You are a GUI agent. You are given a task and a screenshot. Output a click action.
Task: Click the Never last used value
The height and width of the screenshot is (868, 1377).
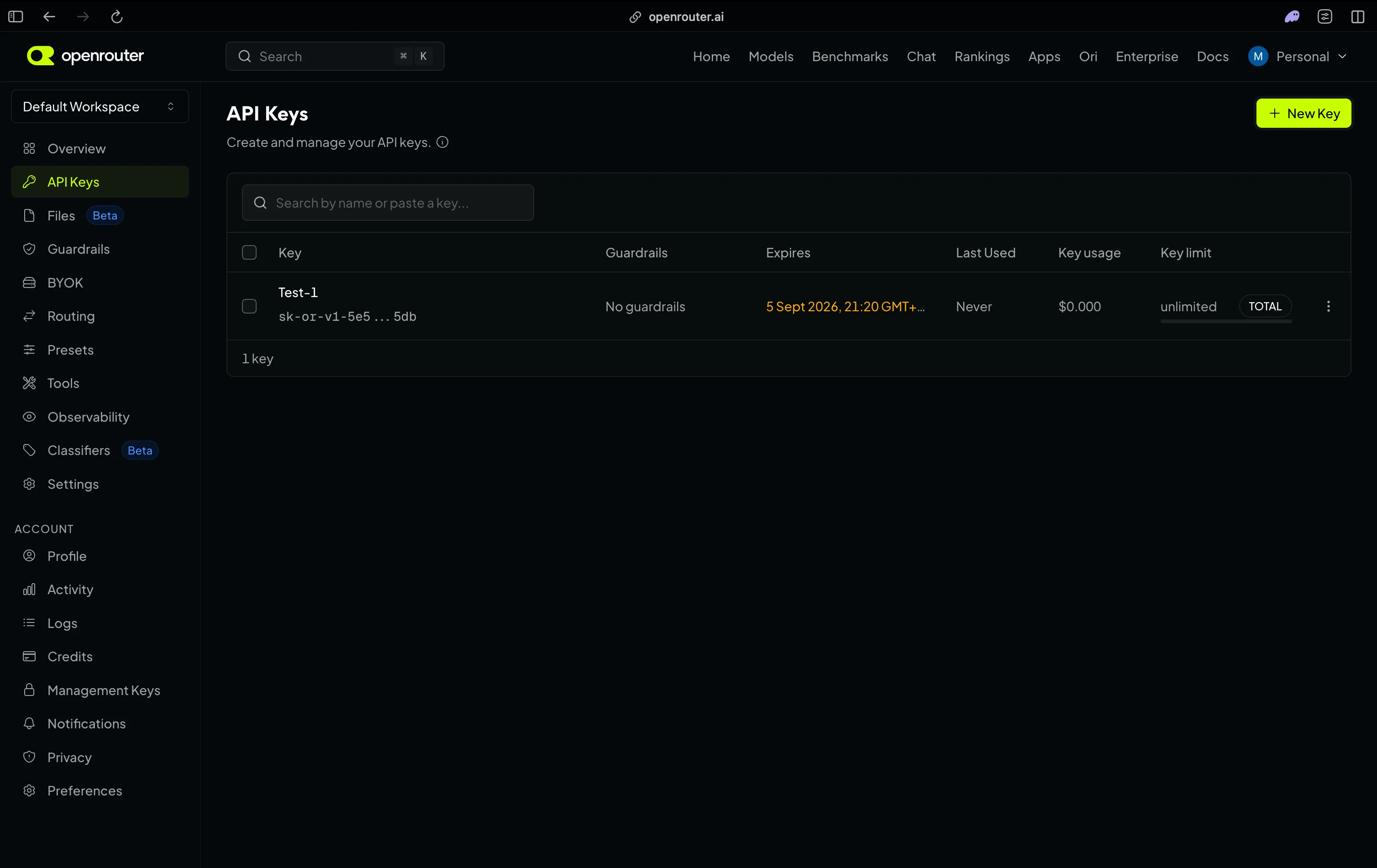pyautogui.click(x=973, y=306)
